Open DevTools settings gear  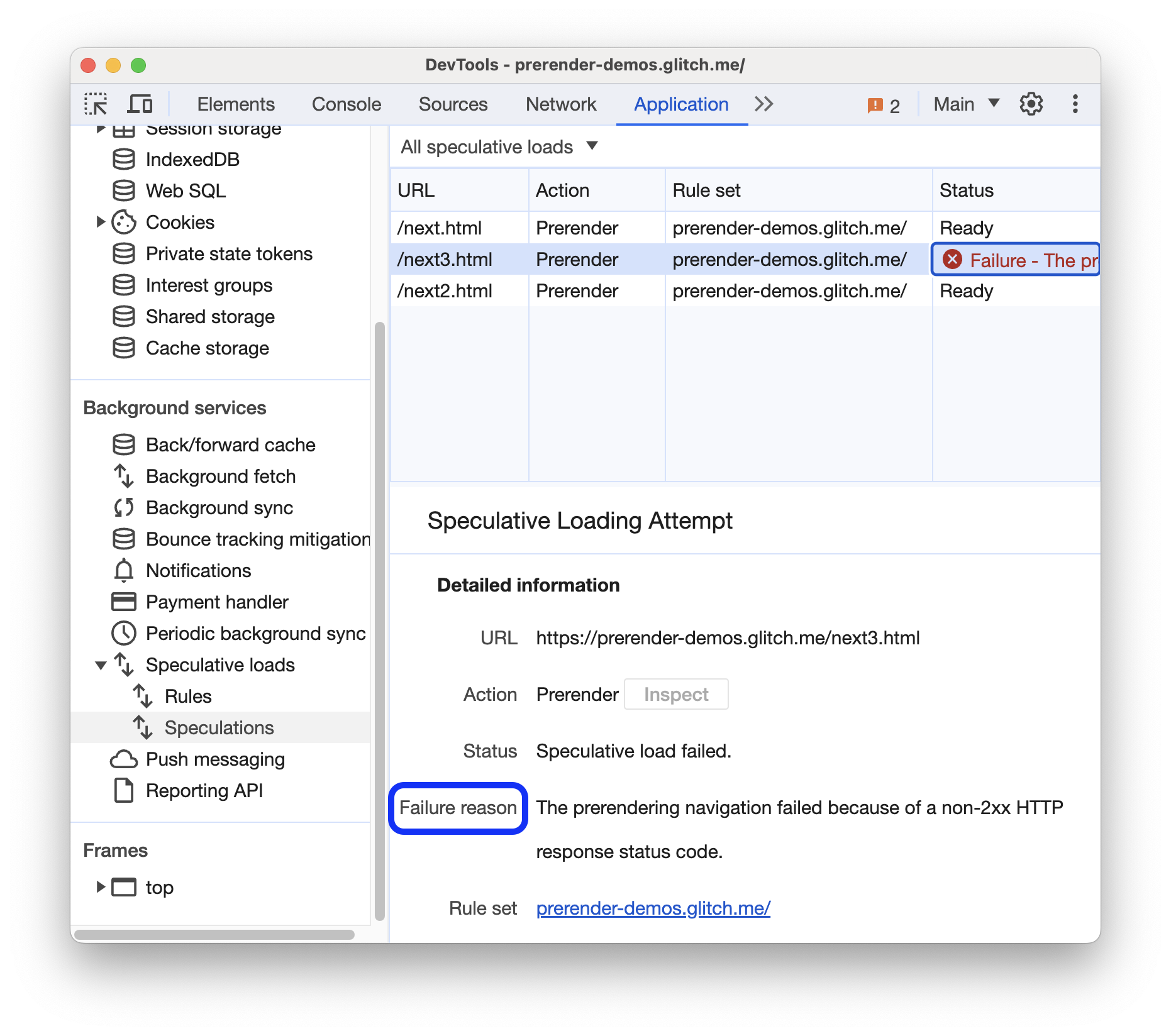(1031, 104)
